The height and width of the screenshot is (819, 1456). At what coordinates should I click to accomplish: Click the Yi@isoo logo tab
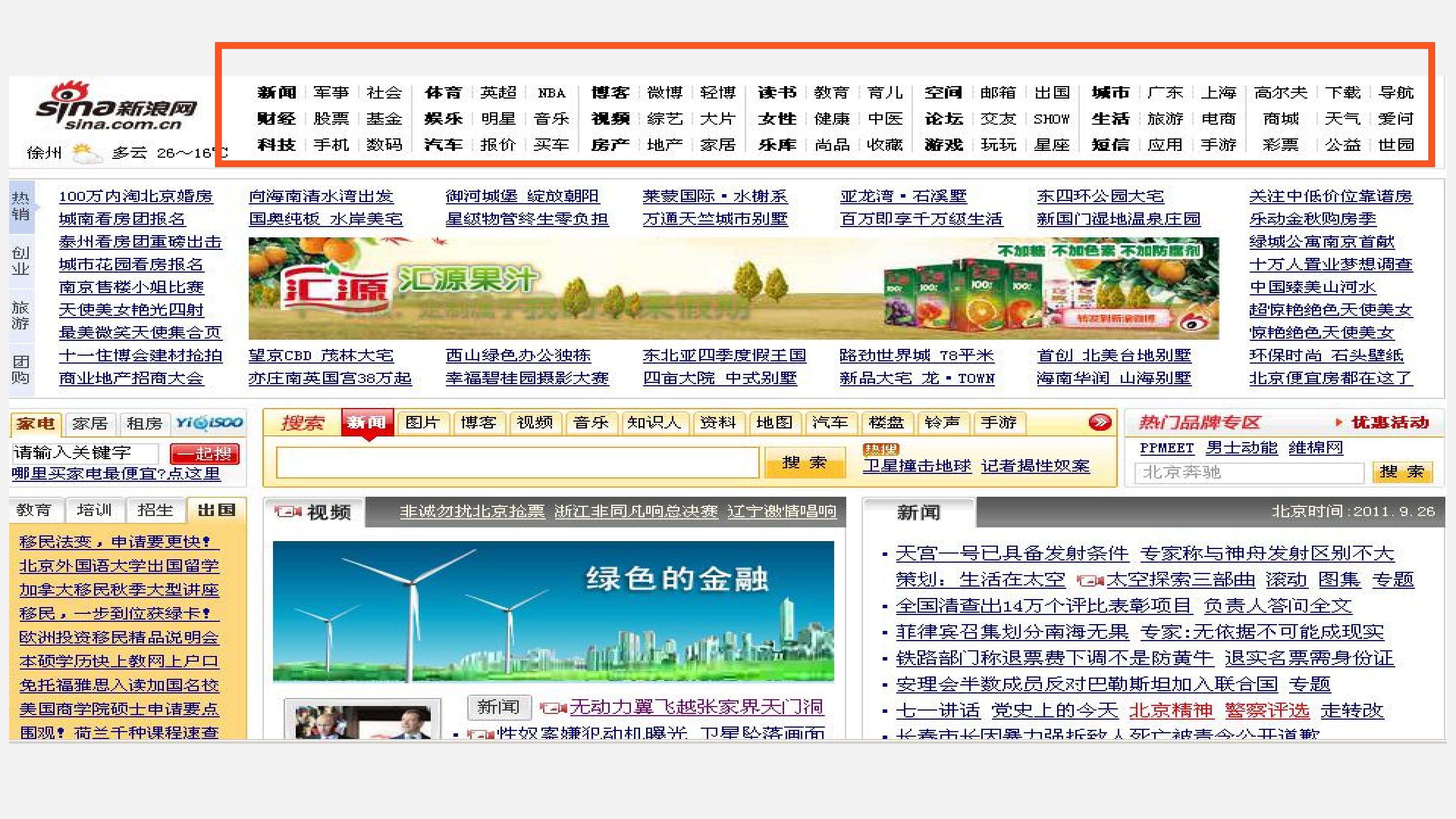click(209, 423)
